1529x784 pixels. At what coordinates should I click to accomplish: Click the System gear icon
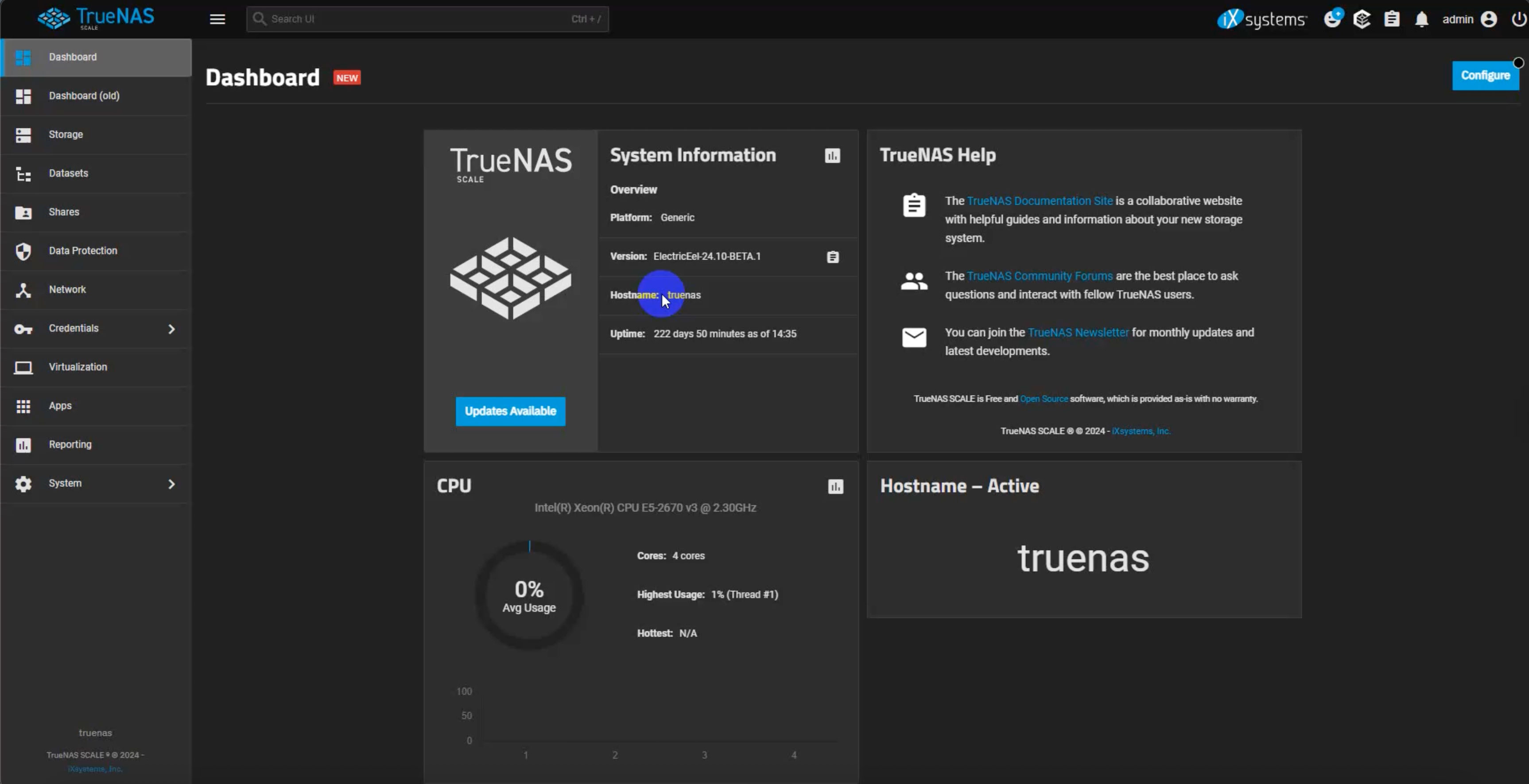tap(23, 484)
